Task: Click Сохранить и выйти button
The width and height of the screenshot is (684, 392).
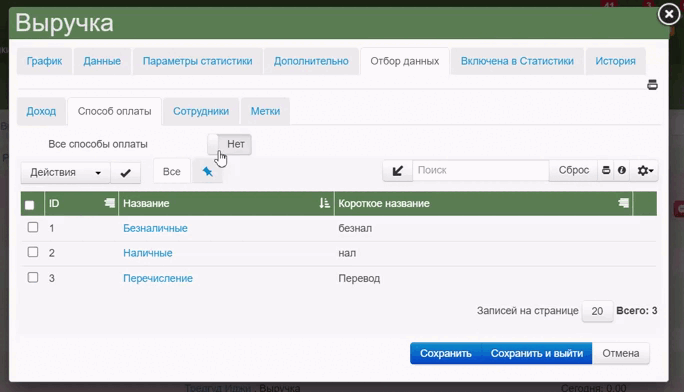Action: (x=537, y=353)
